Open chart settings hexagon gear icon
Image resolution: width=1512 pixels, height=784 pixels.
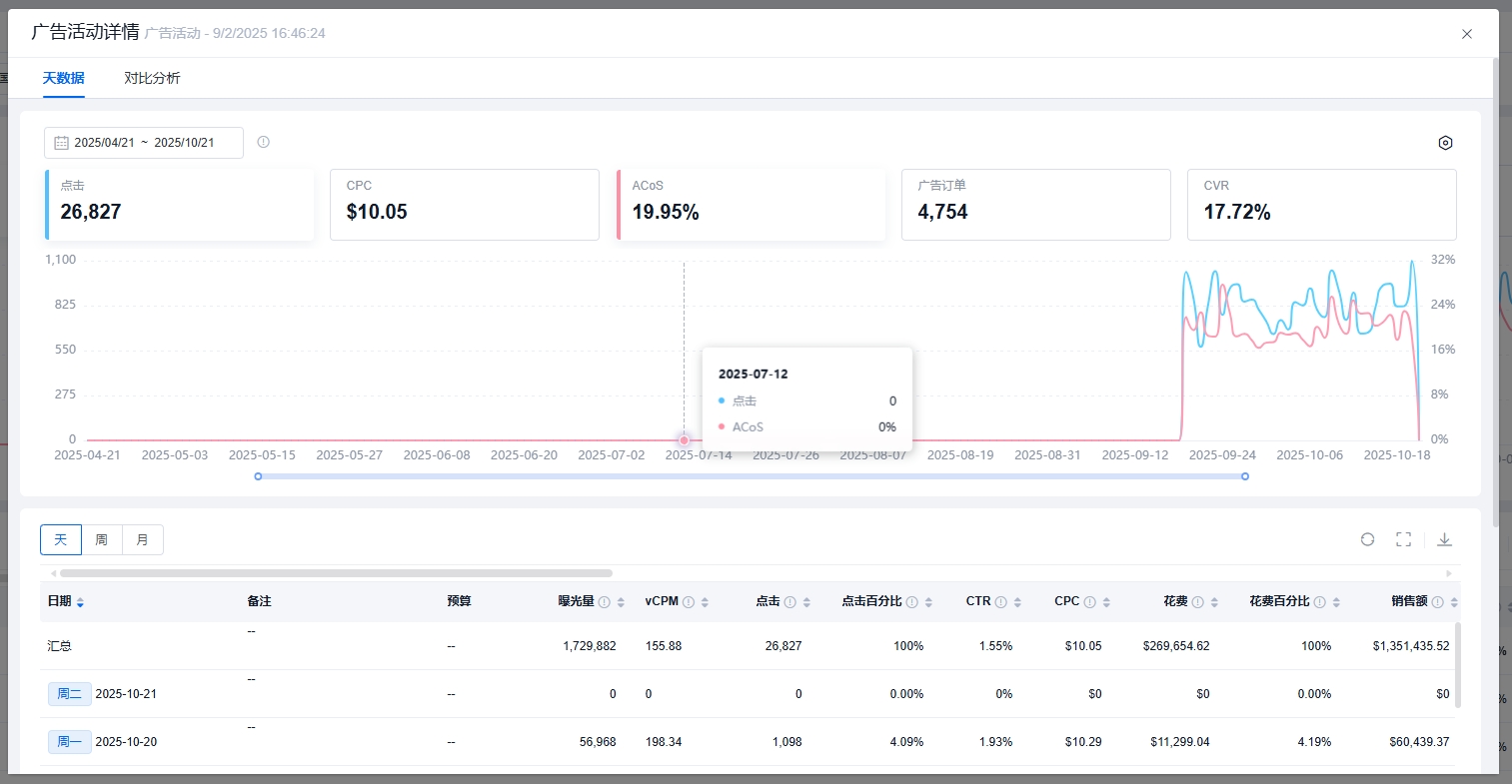click(x=1445, y=143)
